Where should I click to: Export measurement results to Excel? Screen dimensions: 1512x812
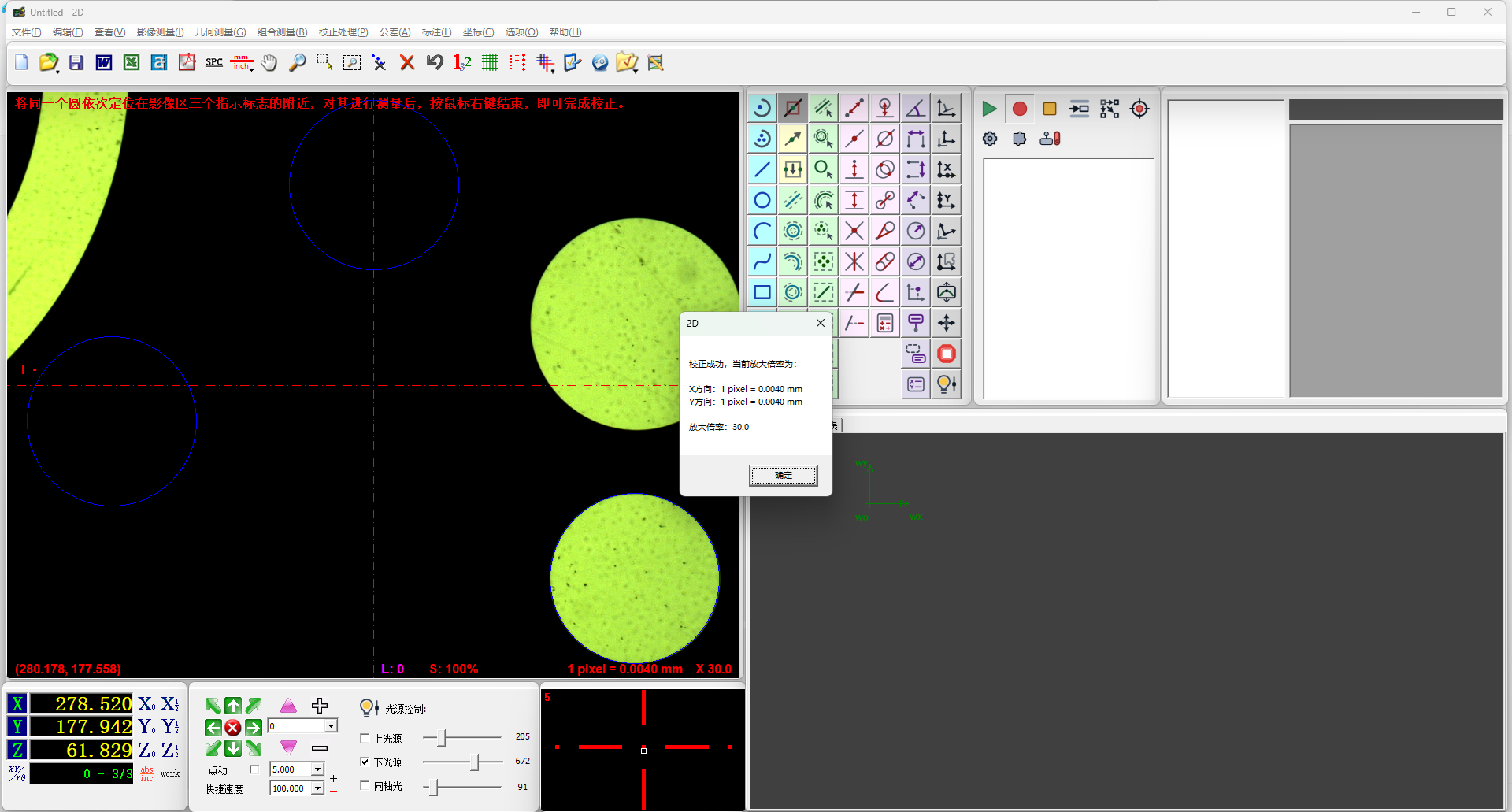132,62
